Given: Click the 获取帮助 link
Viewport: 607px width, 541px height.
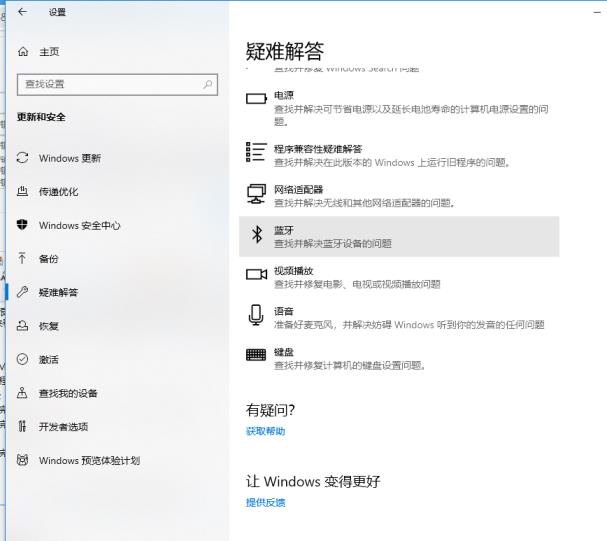Looking at the screenshot, I should pyautogui.click(x=266, y=431).
